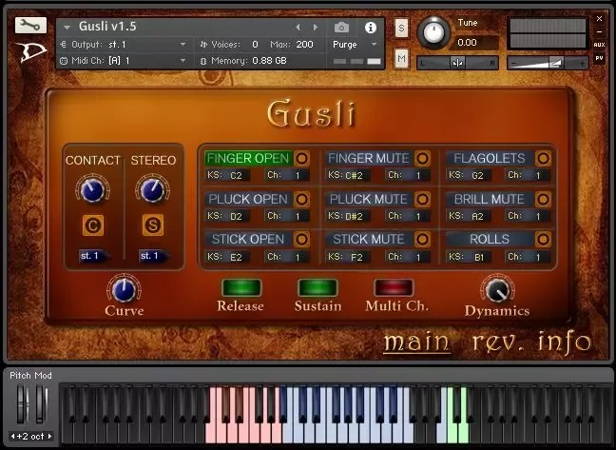Viewport: 616px width, 450px height.
Task: Enable the red Multi Ch. switch
Action: tap(394, 288)
